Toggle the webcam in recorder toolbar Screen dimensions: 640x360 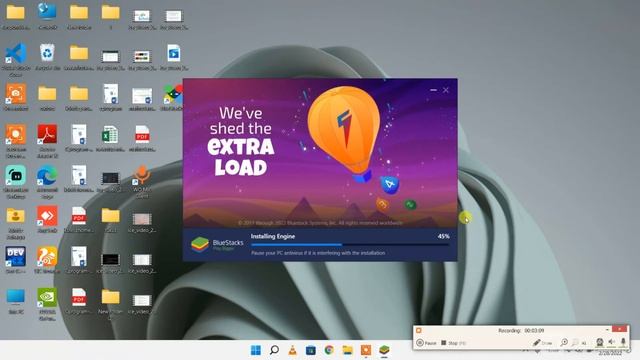point(600,342)
